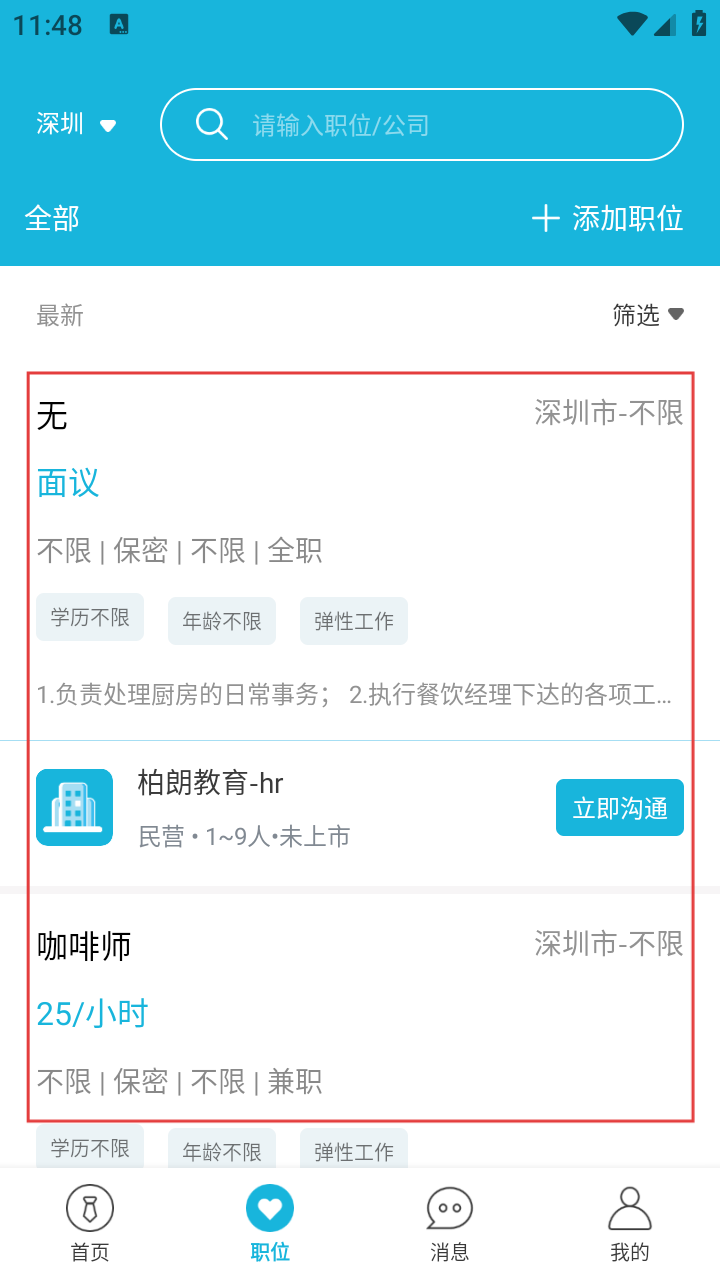Open the 柏朗教育-hr company name
Viewport: 720px width, 1280px height.
point(210,783)
